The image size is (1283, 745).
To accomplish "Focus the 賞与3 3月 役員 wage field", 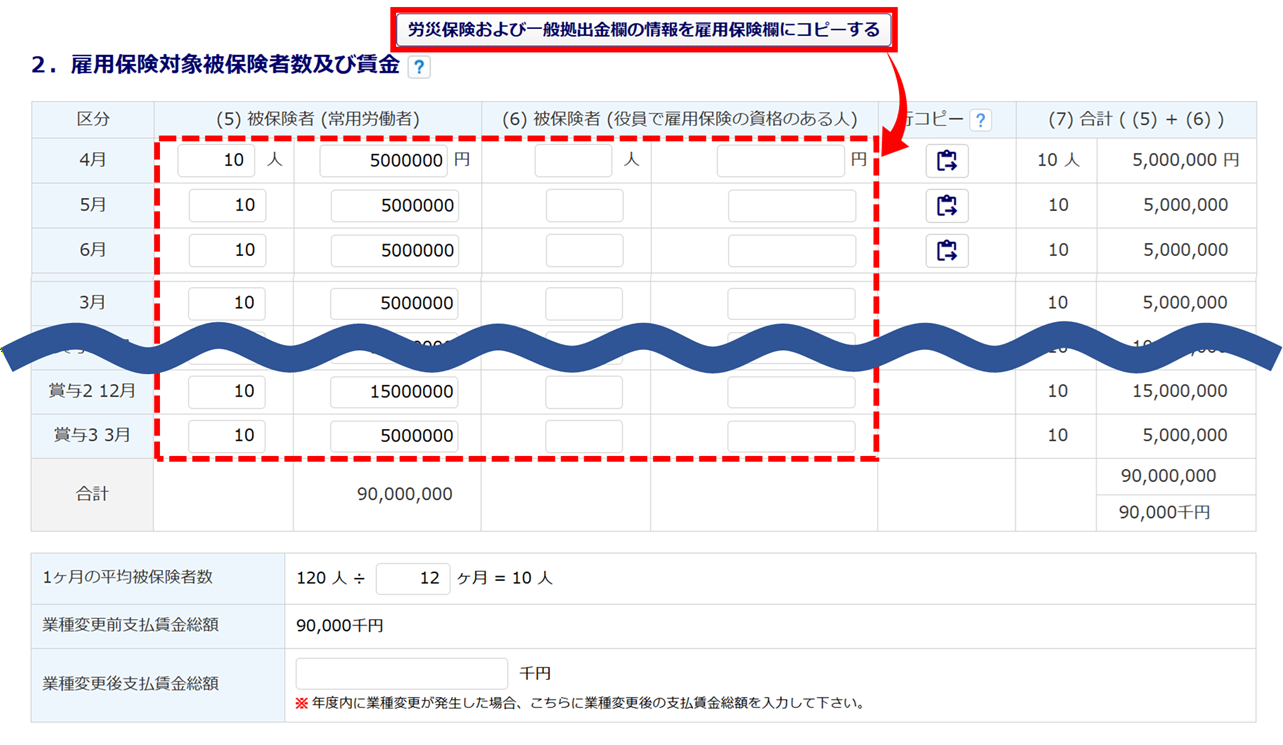I will 791,436.
